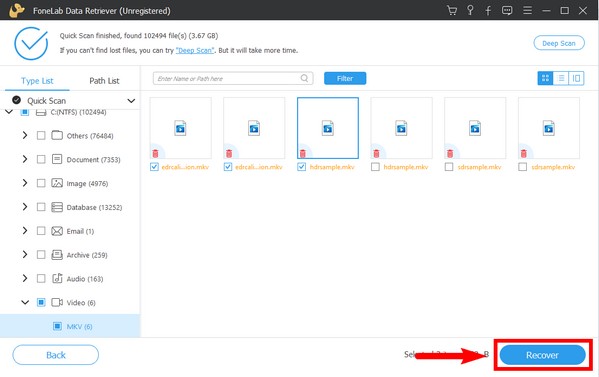This screenshot has width=599, height=377.
Task: Follow the "Deep Scan" hyperlink
Action: tap(195, 50)
